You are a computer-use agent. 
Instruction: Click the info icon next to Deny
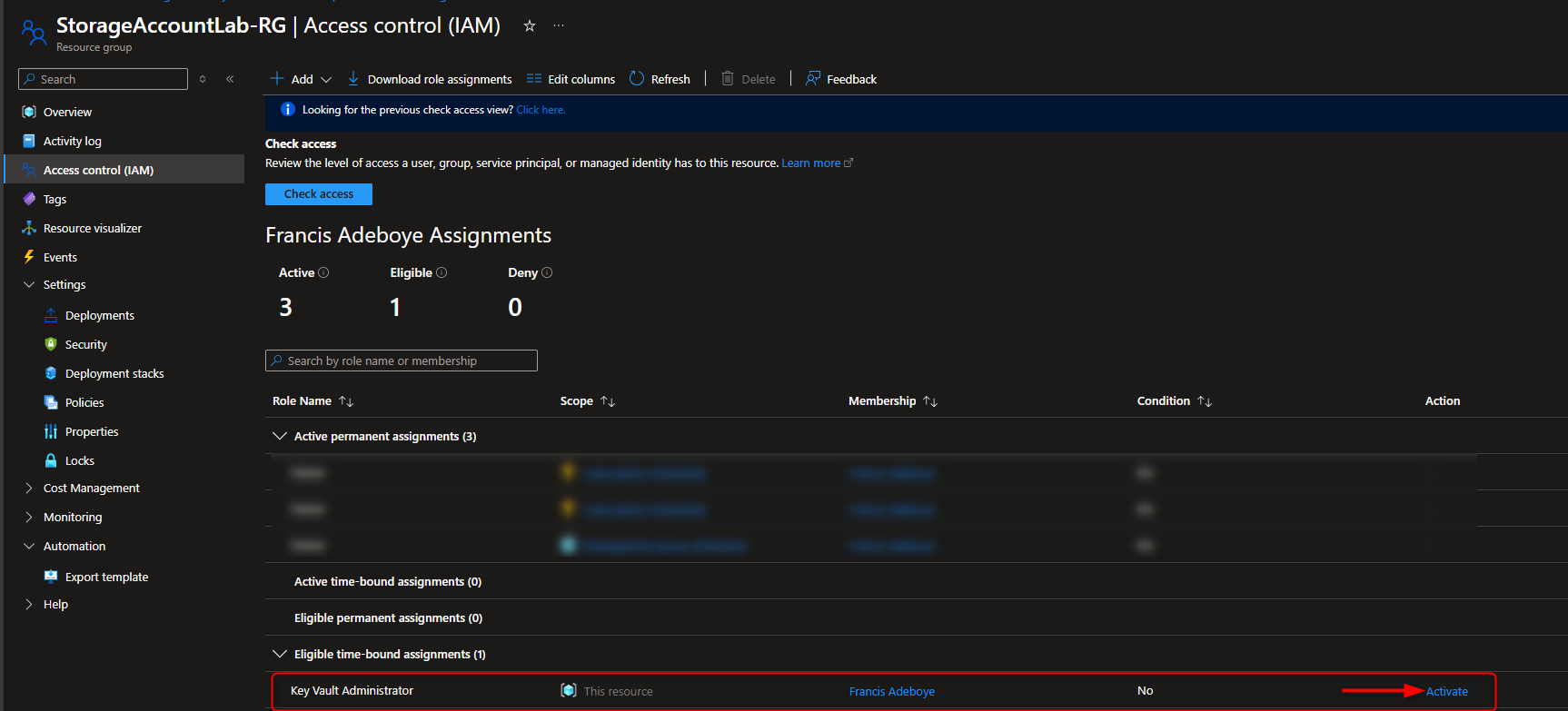pos(547,272)
